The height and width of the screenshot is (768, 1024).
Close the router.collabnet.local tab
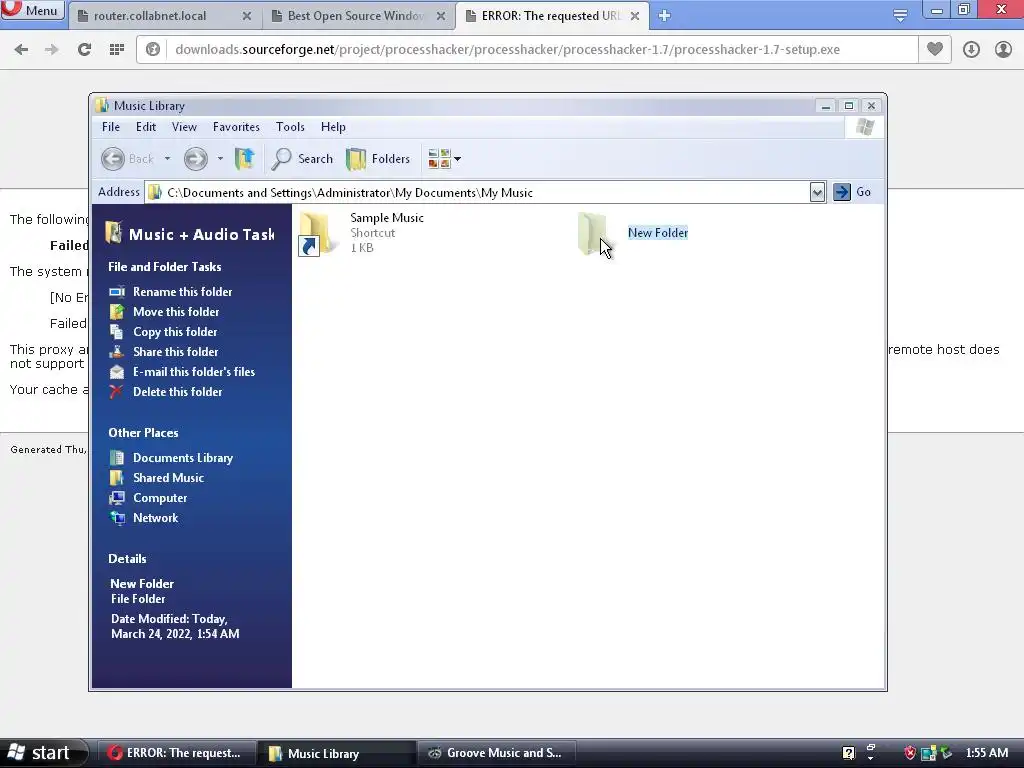247,16
